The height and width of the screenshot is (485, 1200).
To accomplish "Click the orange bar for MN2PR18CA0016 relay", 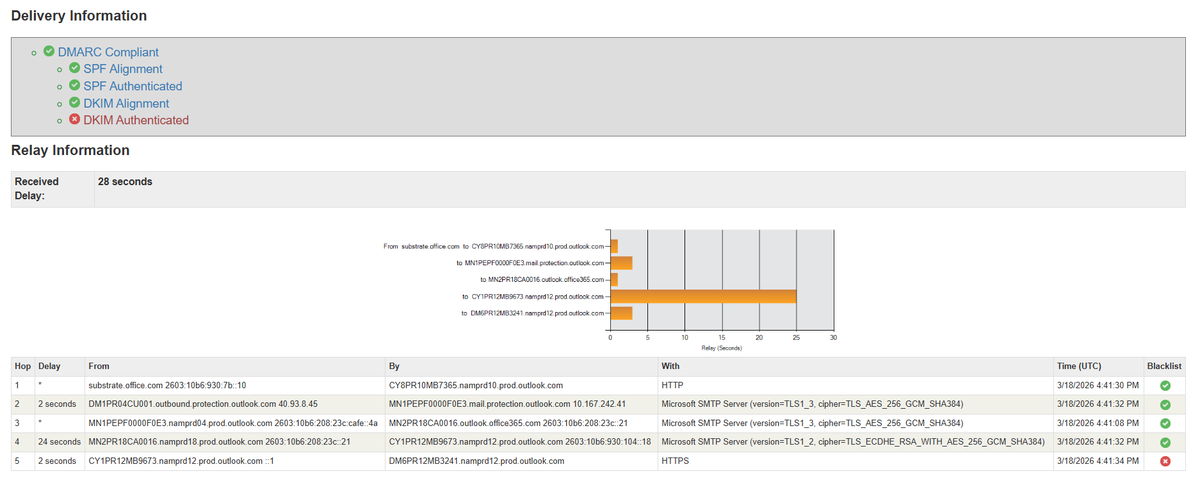I will coord(614,279).
